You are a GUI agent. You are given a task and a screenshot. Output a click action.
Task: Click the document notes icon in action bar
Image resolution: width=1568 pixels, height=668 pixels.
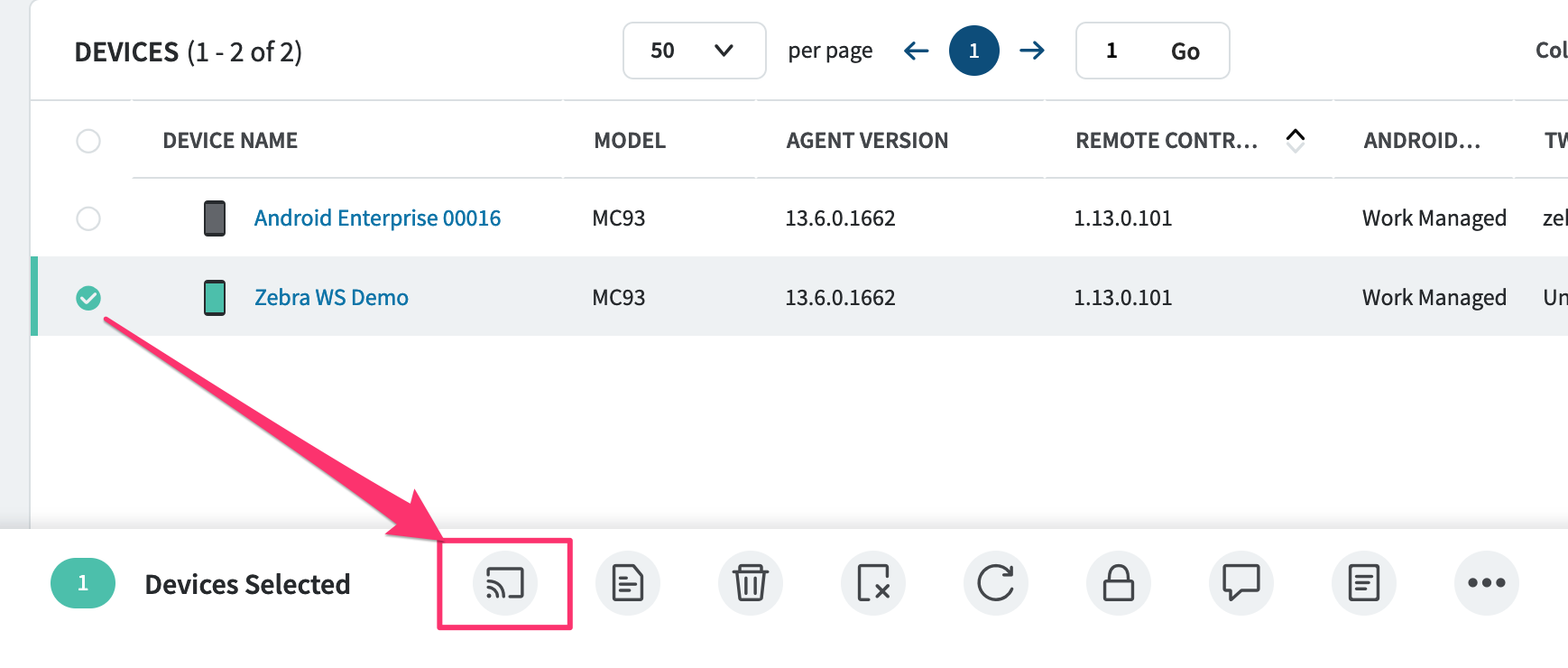[x=627, y=583]
